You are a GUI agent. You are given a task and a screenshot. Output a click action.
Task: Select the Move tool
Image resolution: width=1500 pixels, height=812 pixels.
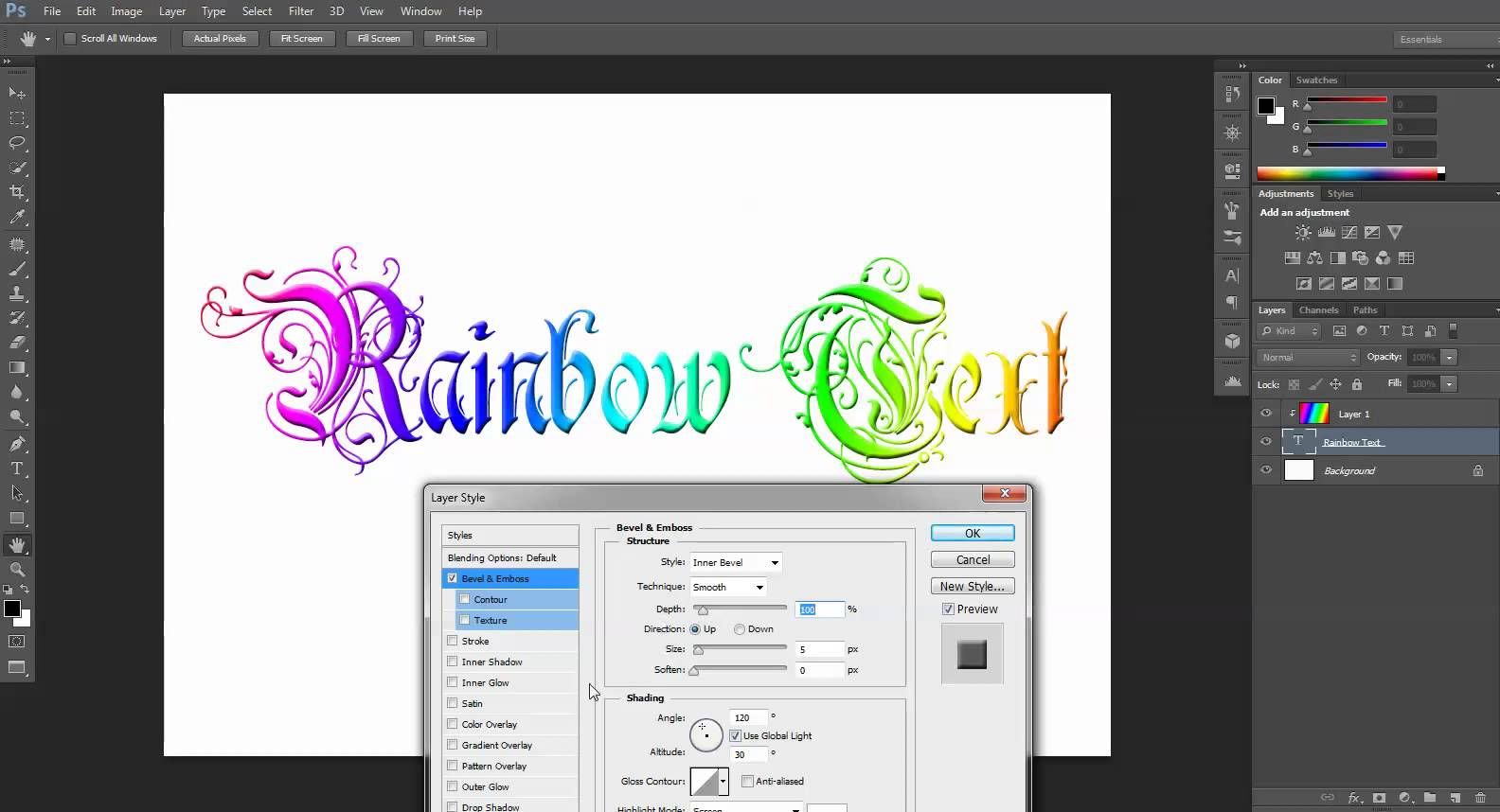(17, 93)
